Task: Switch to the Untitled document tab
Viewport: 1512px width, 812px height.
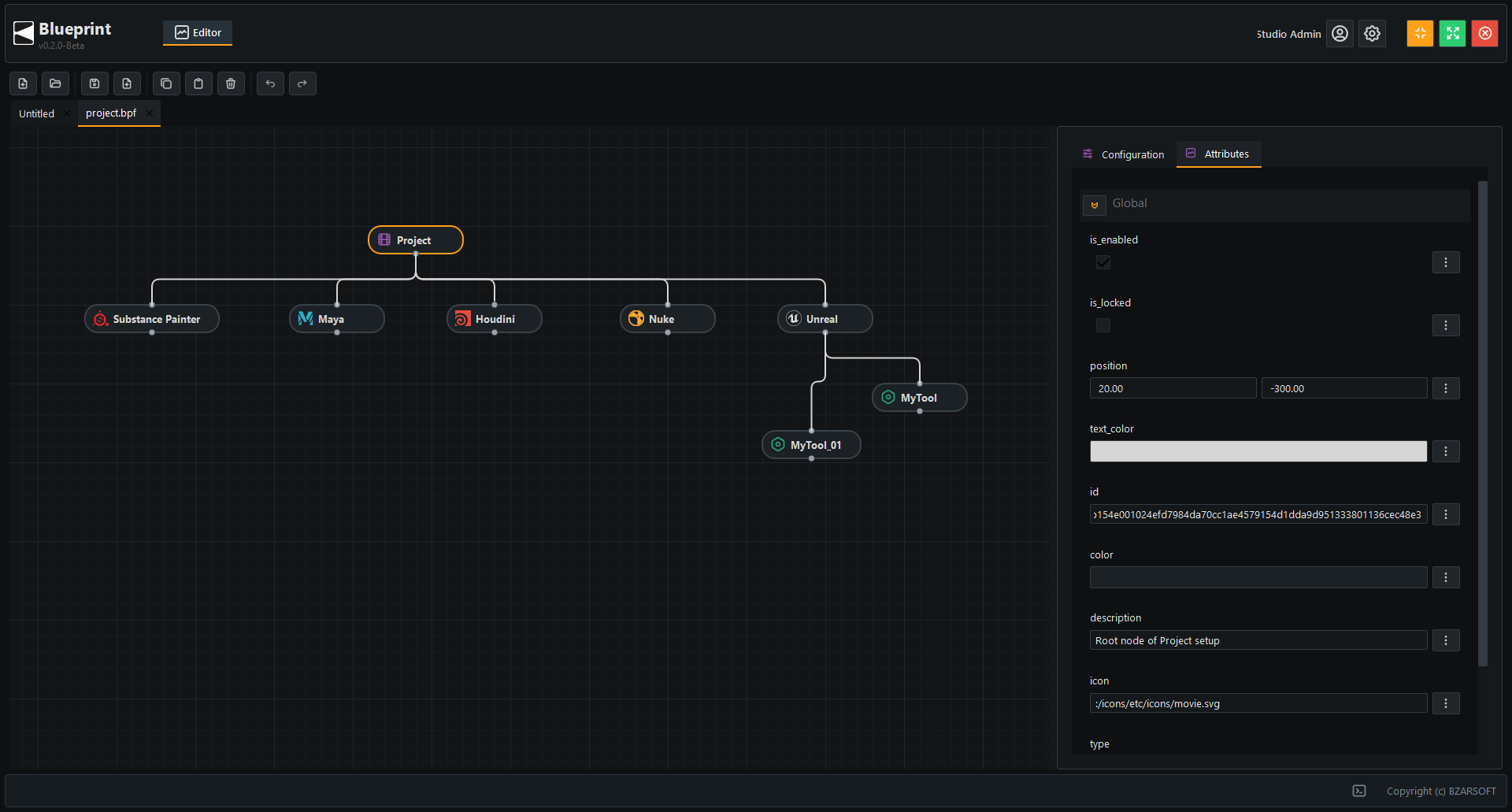Action: coord(37,113)
